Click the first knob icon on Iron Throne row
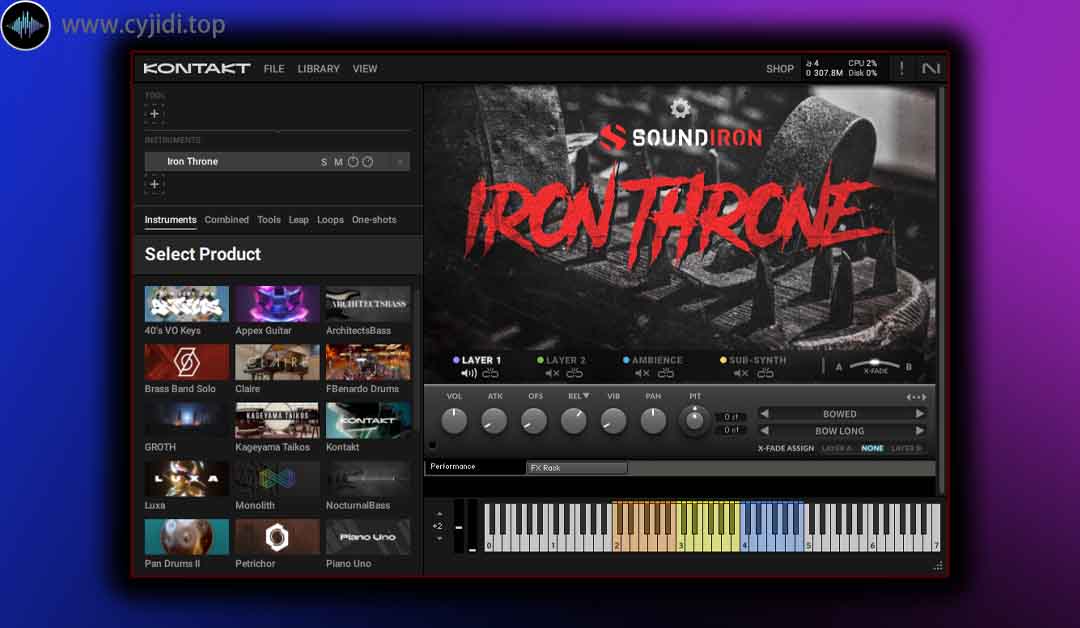This screenshot has height=628, width=1080. (x=353, y=162)
